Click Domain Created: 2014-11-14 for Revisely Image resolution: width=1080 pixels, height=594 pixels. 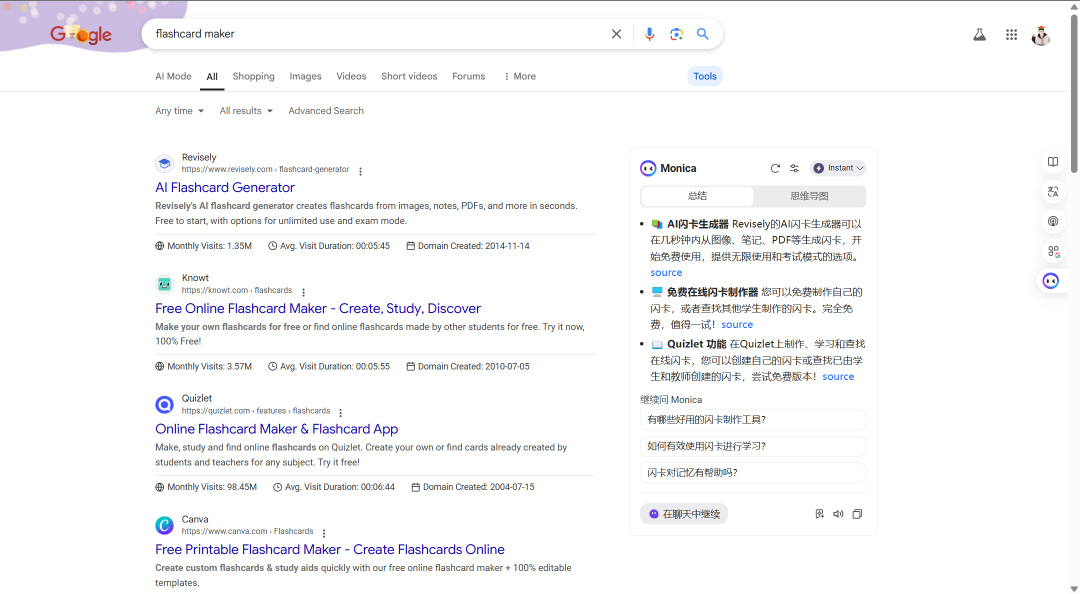pos(468,246)
